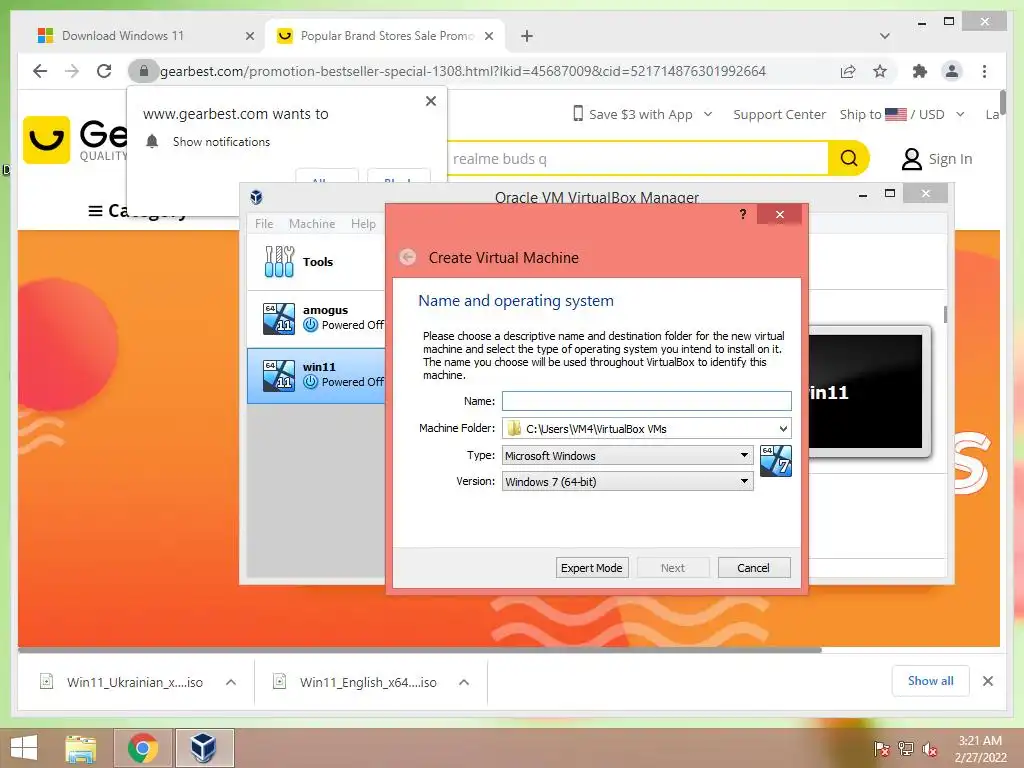This screenshot has height=768, width=1024.
Task: Open the Machine menu in VirtualBox
Action: [312, 223]
